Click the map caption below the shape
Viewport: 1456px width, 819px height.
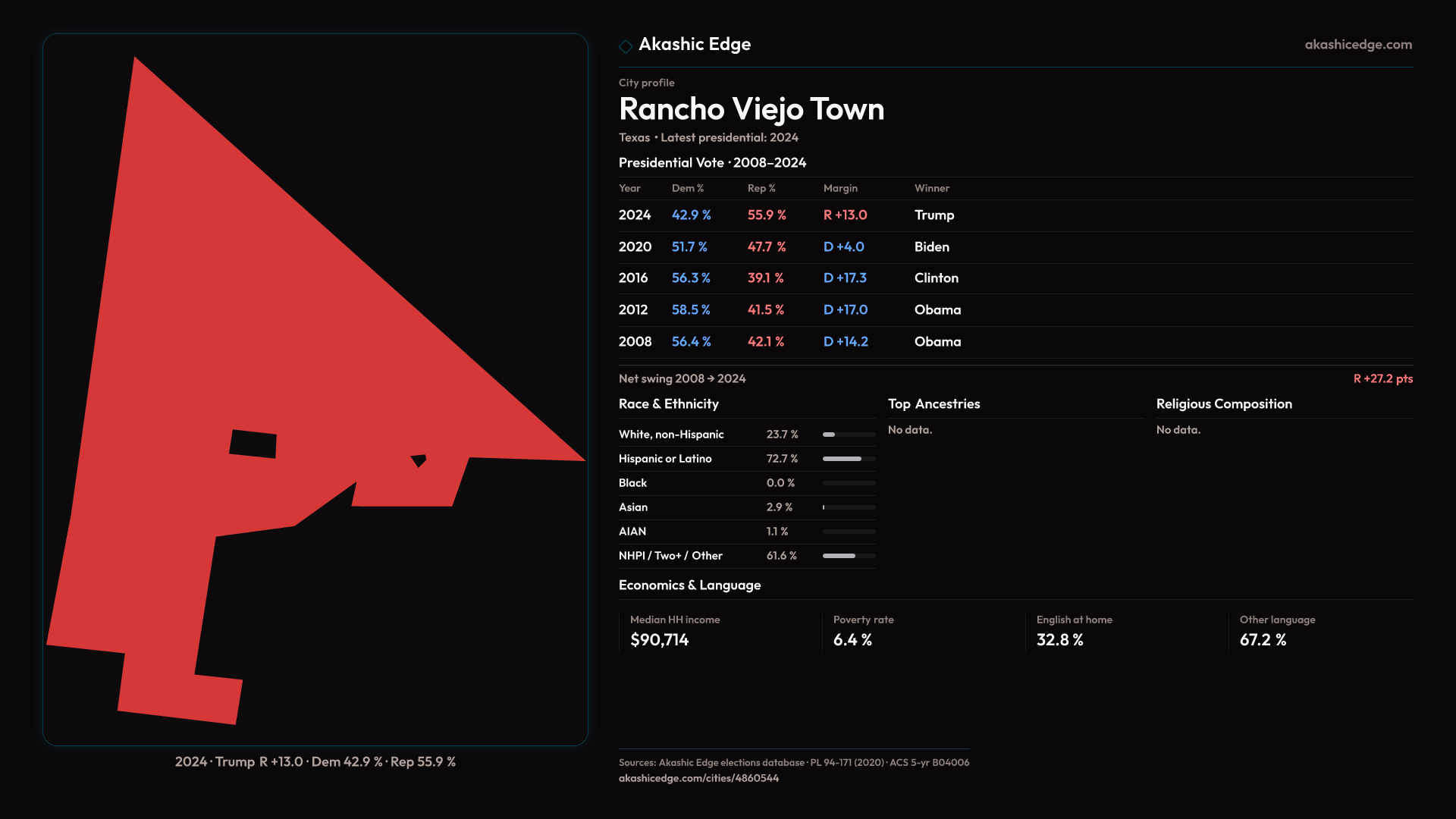(315, 761)
